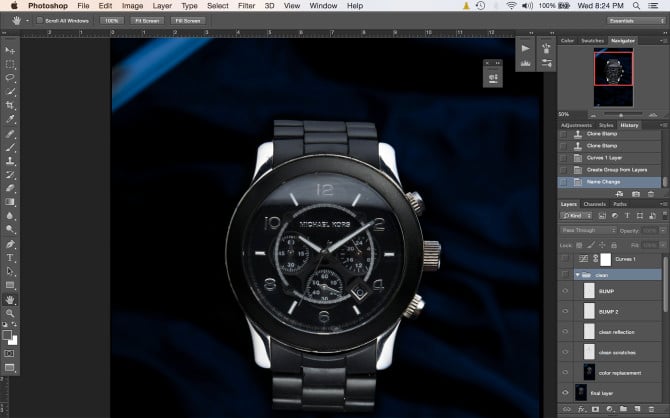Create a new snapshot from History panel
Screen dimensions: 670x418
[635, 193]
